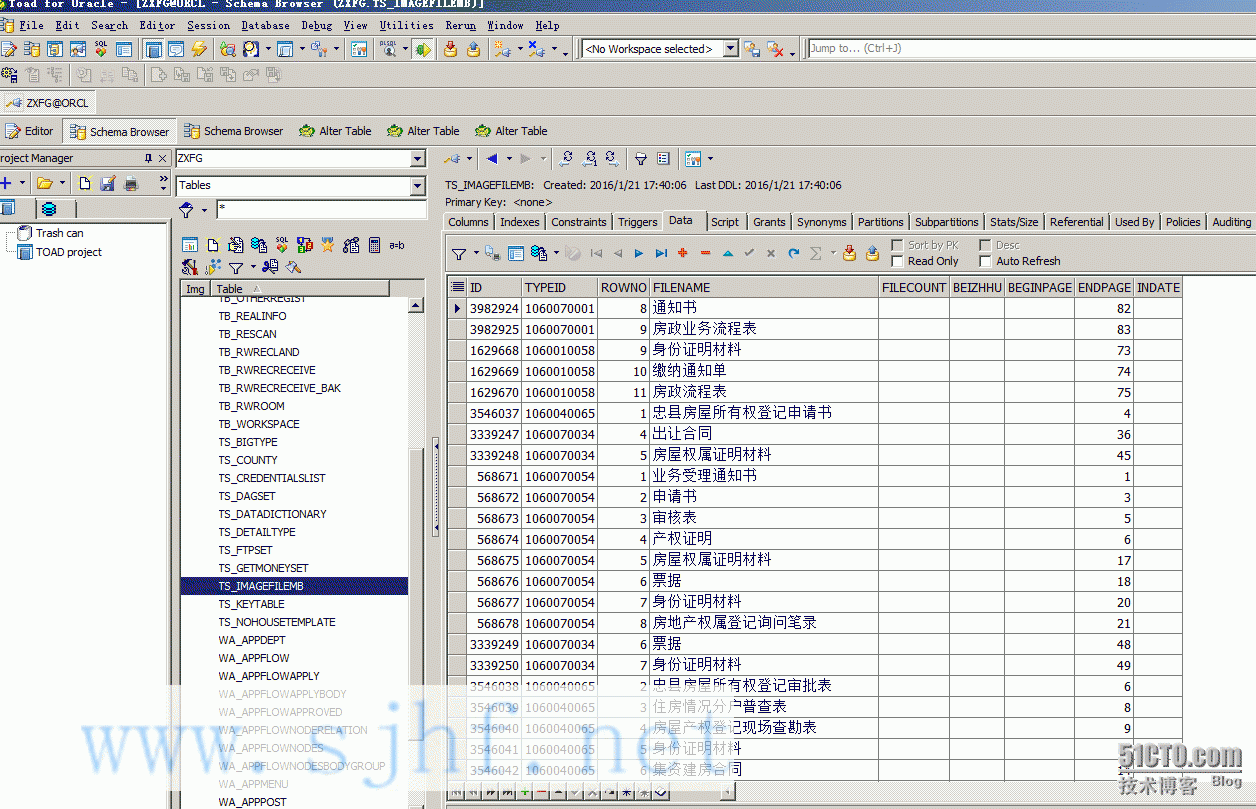Viewport: 1256px width, 809px height.
Task: Click the lightning bolt icon in main toolbar
Action: coord(199,49)
